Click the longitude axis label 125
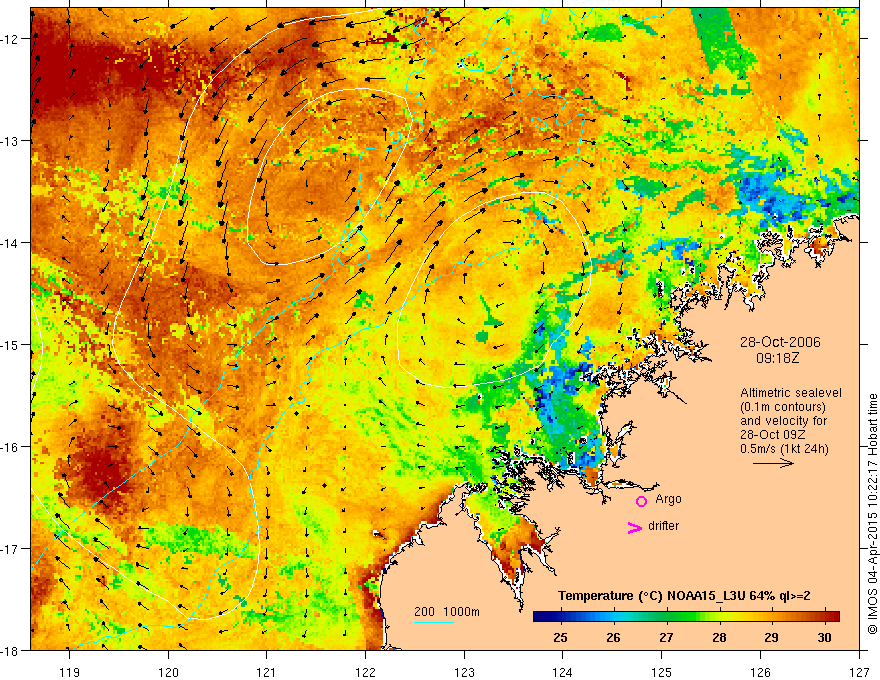This screenshot has height=680, width=880. pos(661,672)
